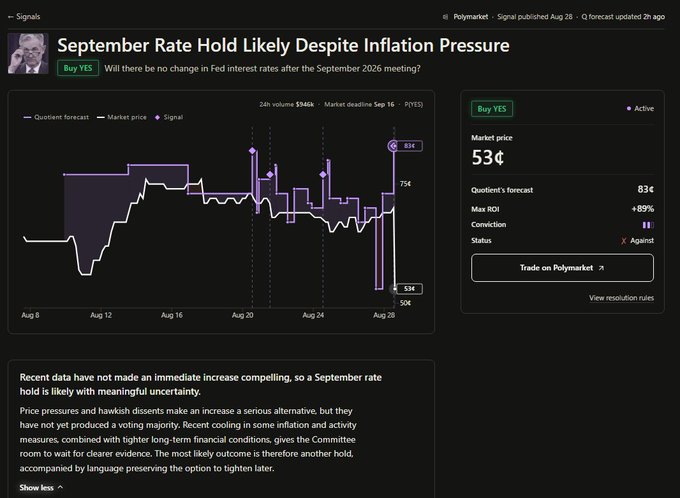The height and width of the screenshot is (498, 680).
Task: Click the 83¢ forecast endpoint label on chart
Action: pos(409,146)
